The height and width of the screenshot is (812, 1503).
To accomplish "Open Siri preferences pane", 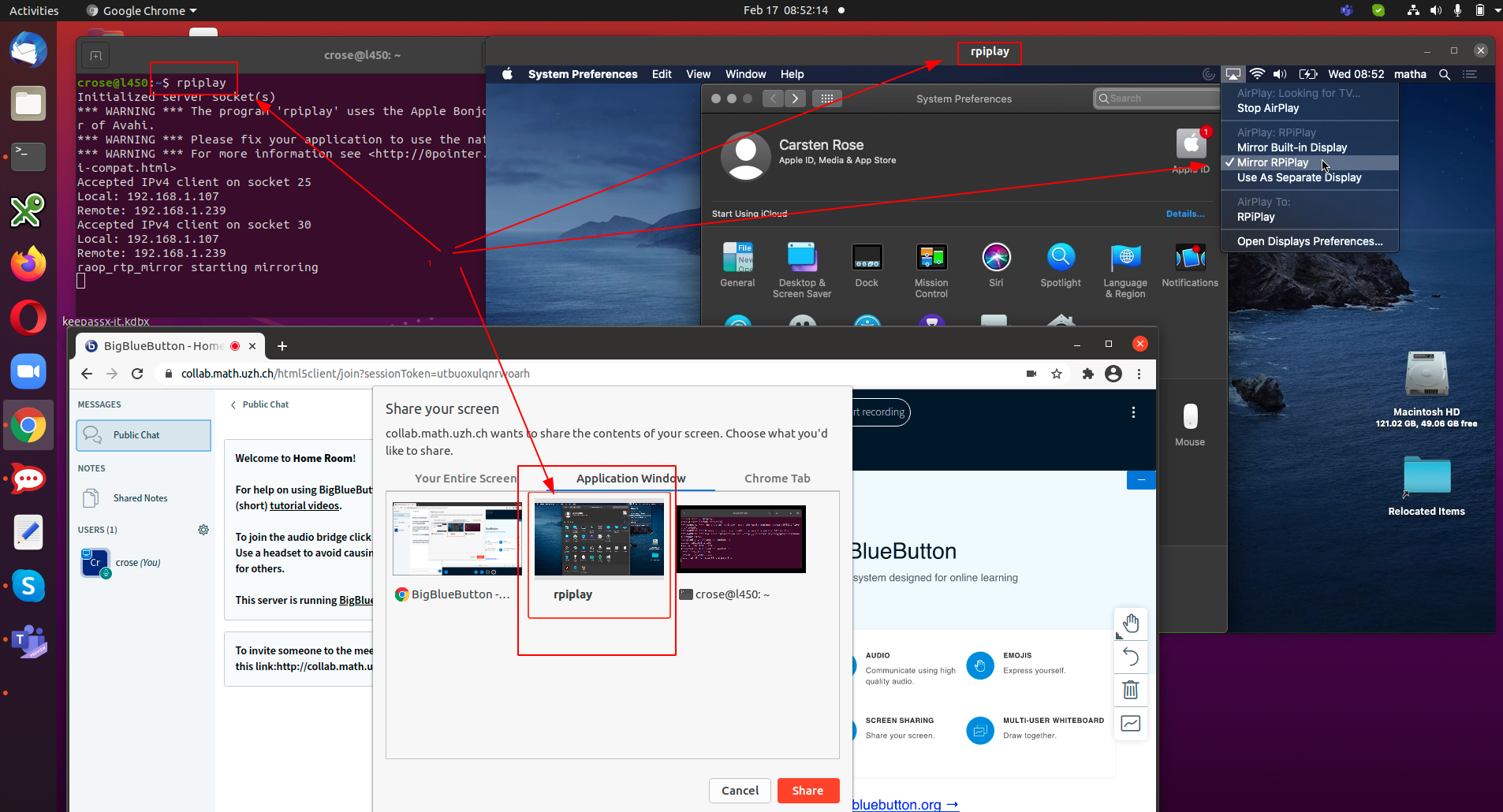I will coord(996,266).
